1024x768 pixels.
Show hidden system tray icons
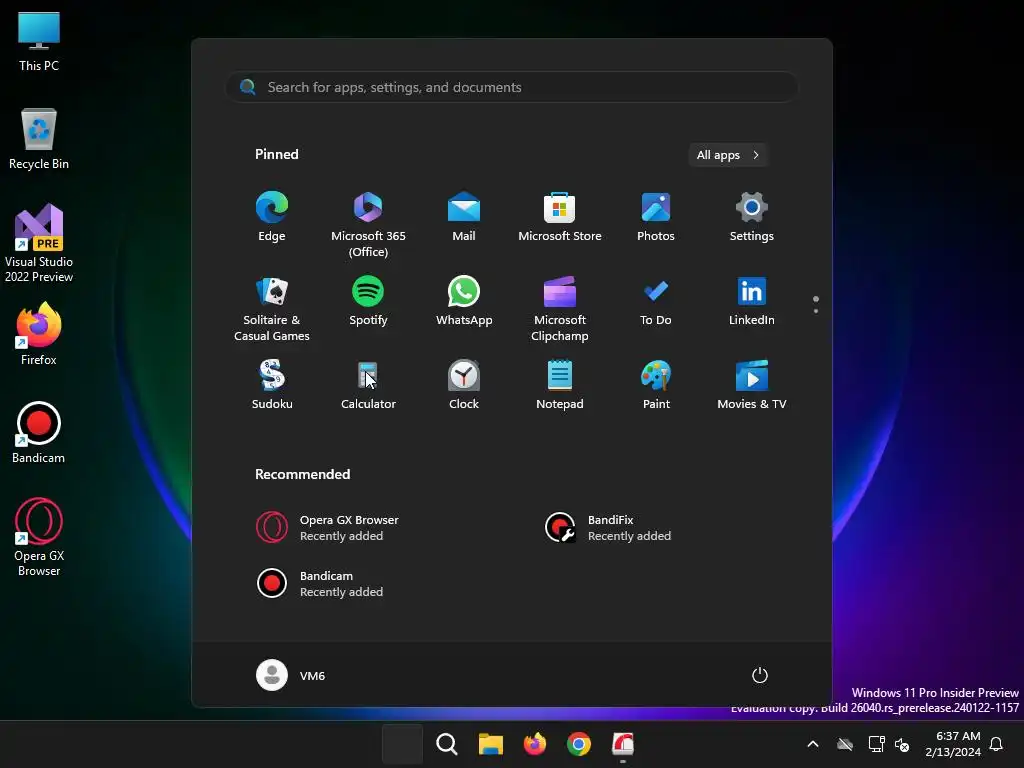point(813,744)
